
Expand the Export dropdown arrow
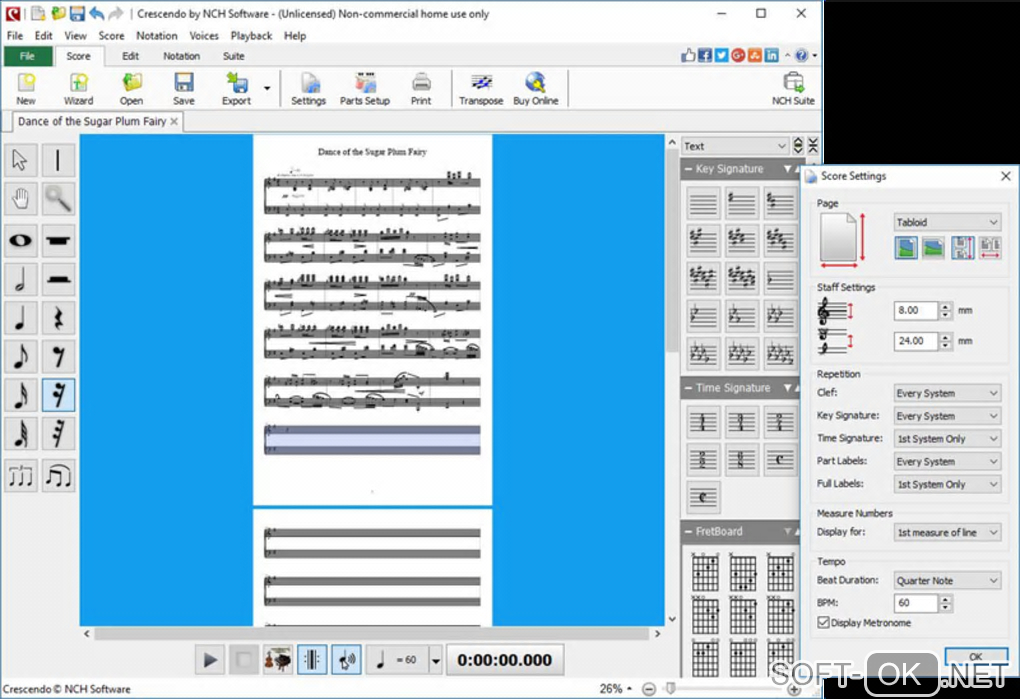click(267, 88)
